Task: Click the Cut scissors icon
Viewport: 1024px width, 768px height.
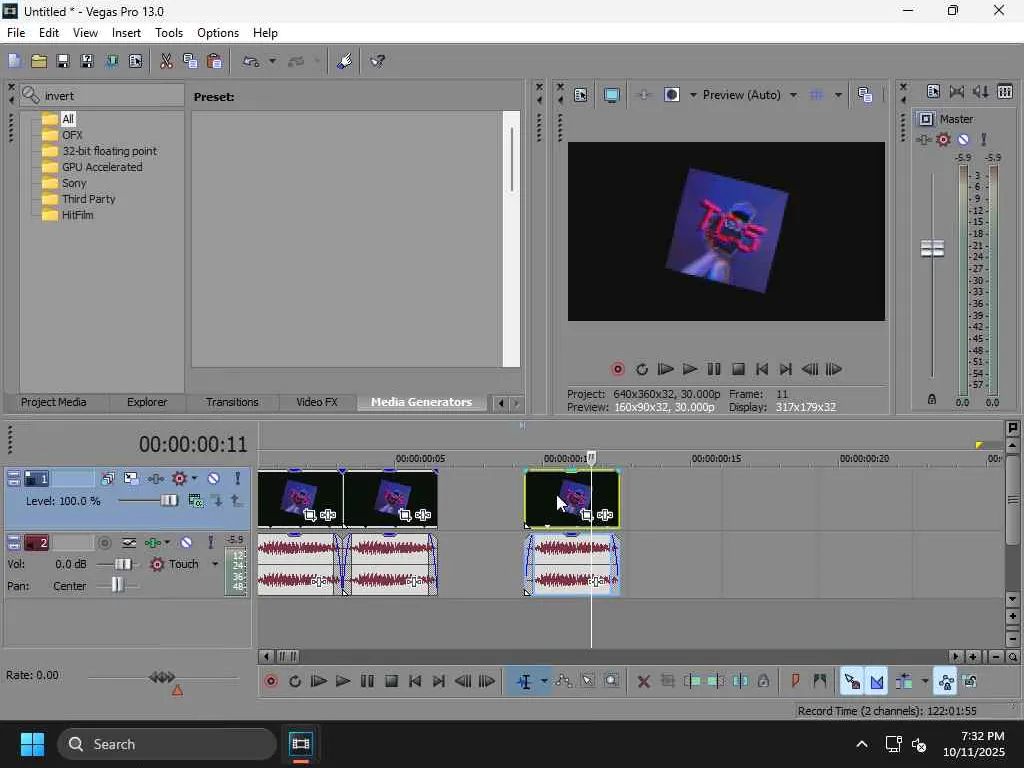Action: [x=166, y=61]
